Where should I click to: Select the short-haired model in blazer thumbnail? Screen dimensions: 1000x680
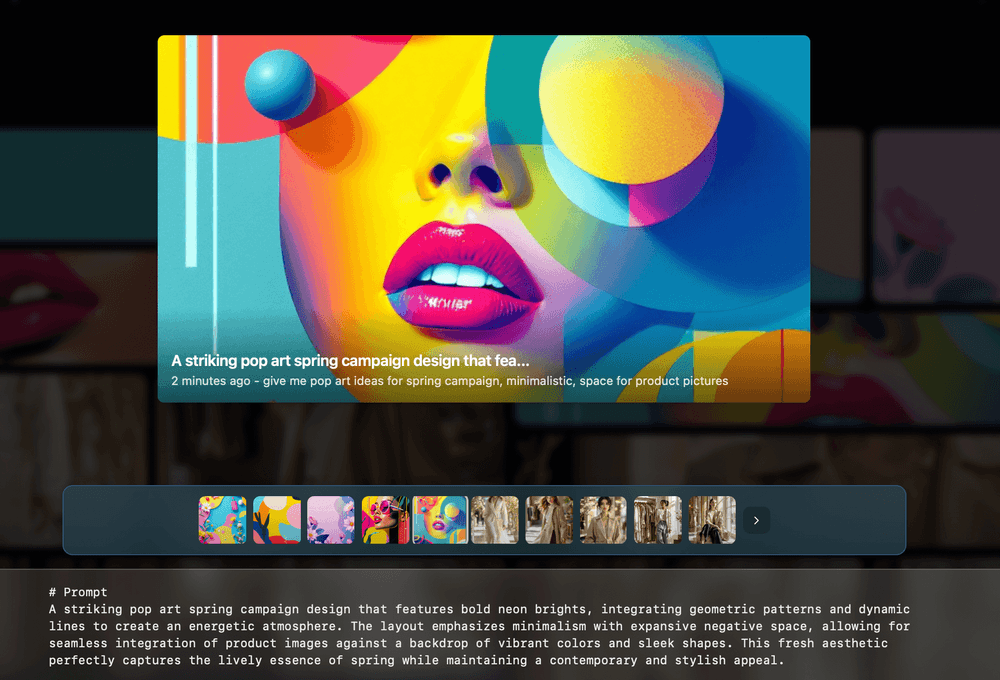pyautogui.click(x=603, y=520)
